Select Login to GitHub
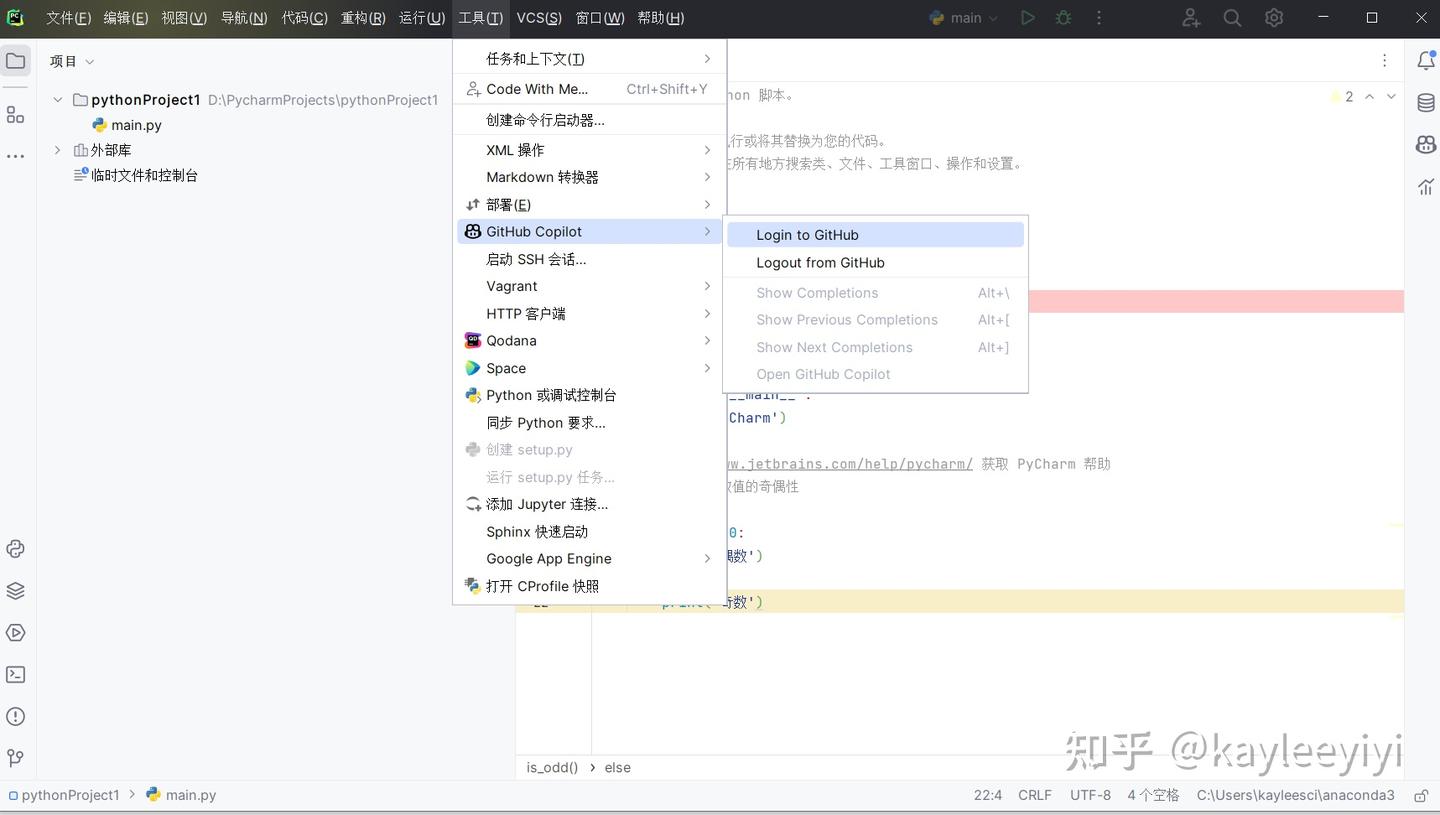The width and height of the screenshot is (1440, 815). (x=807, y=234)
